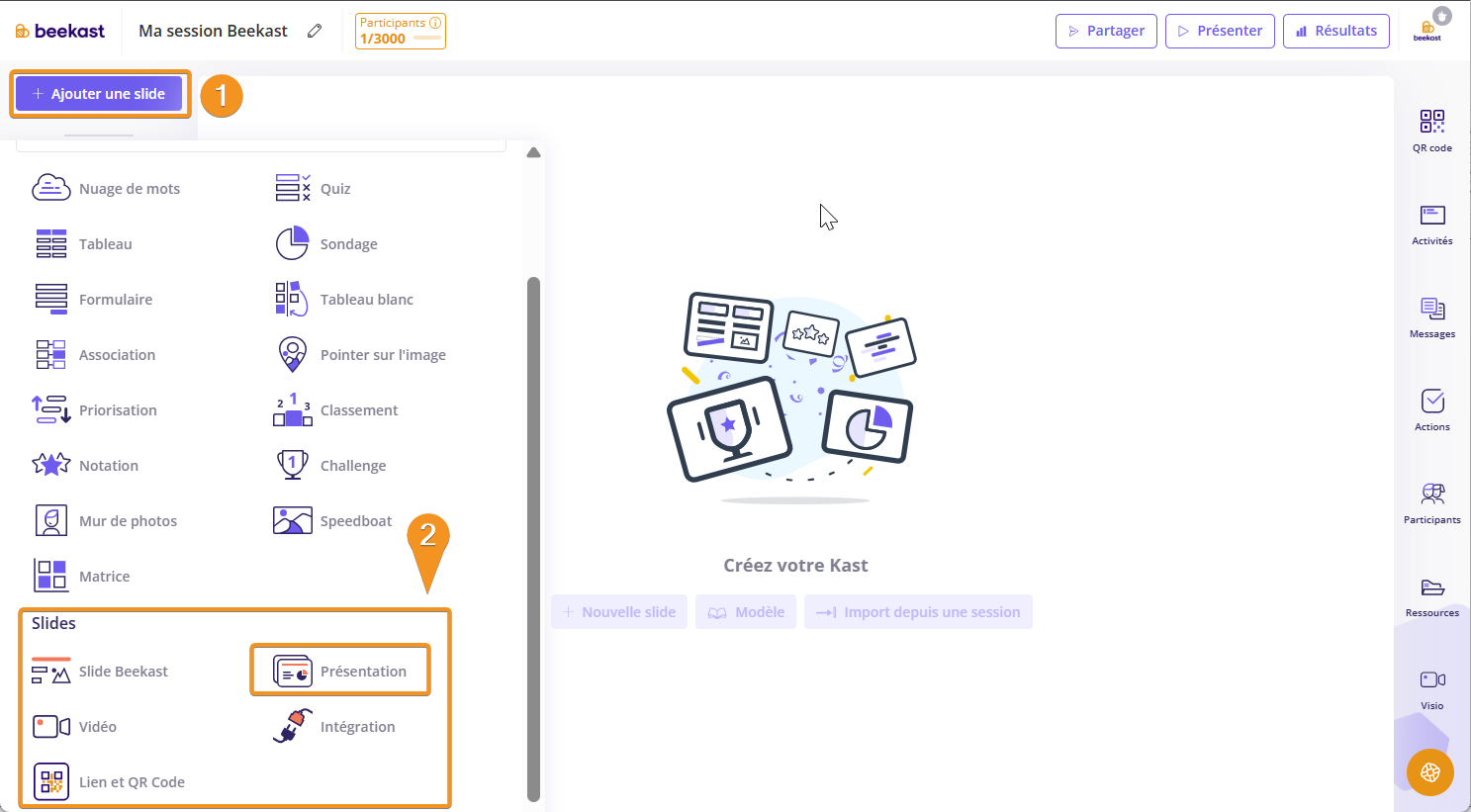Click the Partager button
The height and width of the screenshot is (812, 1471).
tap(1106, 31)
